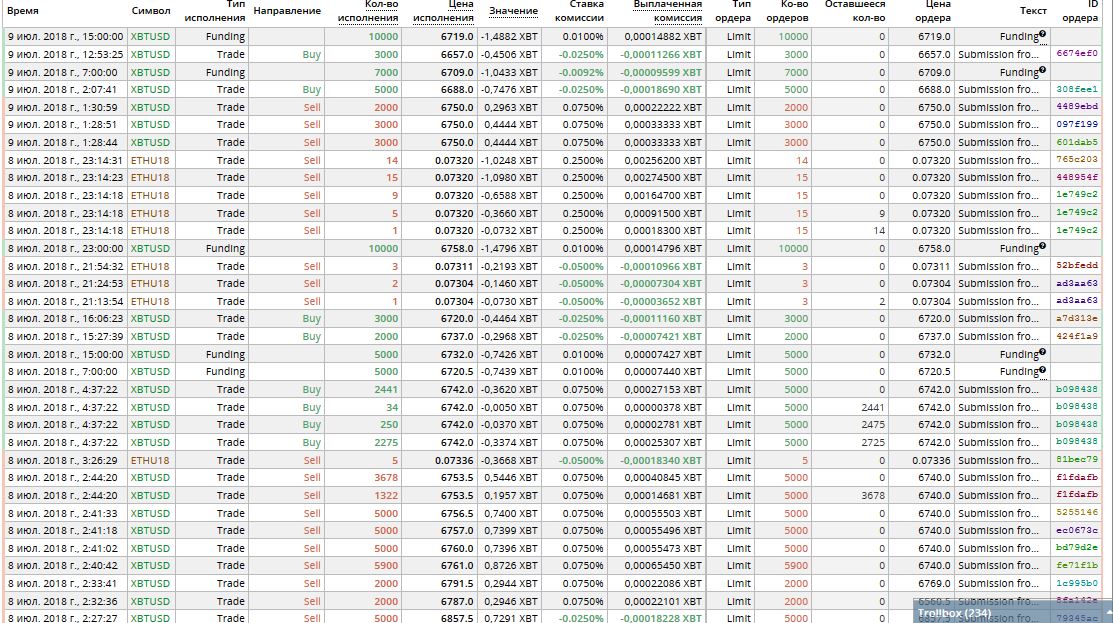Click the execution price 6791.5
Screen dimensions: 1113x623
pos(457,583)
